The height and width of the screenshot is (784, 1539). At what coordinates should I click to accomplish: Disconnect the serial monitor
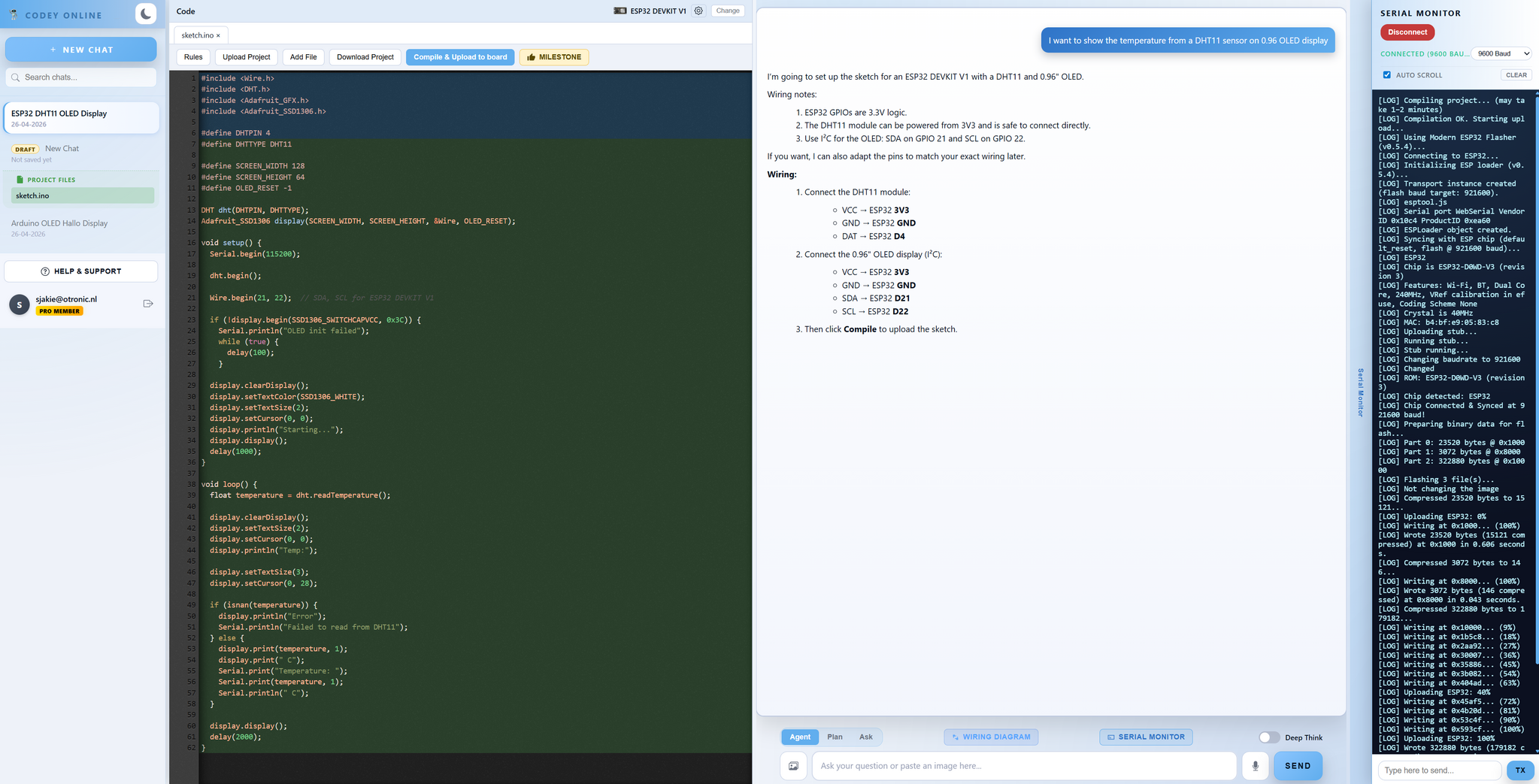click(1407, 32)
